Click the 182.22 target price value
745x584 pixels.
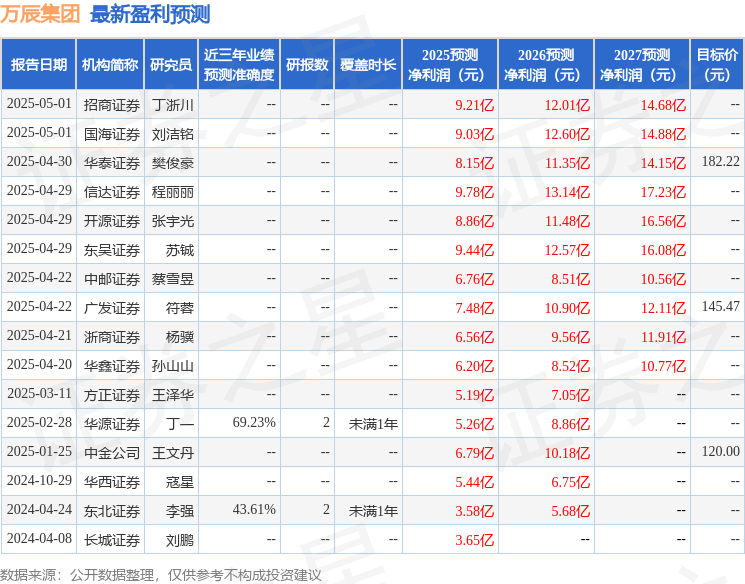coord(721,162)
